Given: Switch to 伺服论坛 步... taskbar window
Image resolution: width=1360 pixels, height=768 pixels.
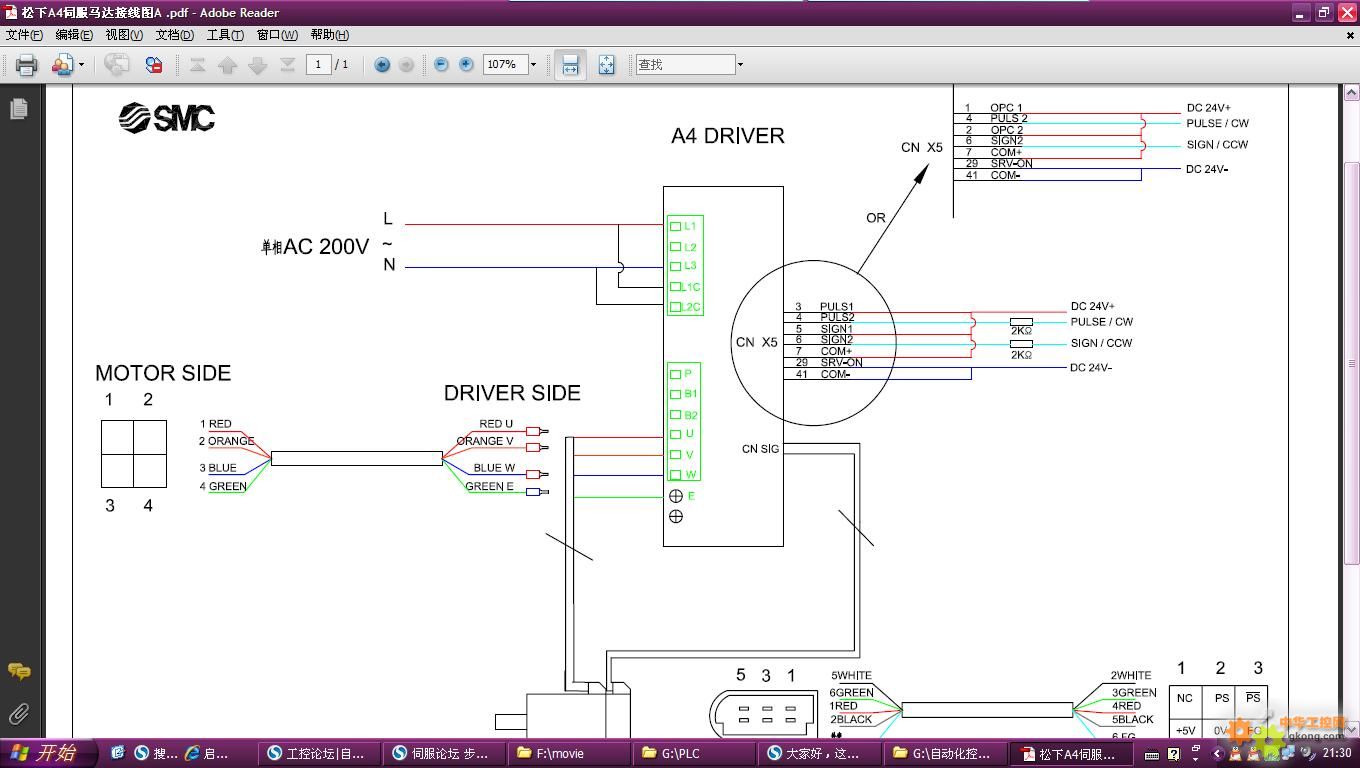Looking at the screenshot, I should (445, 753).
